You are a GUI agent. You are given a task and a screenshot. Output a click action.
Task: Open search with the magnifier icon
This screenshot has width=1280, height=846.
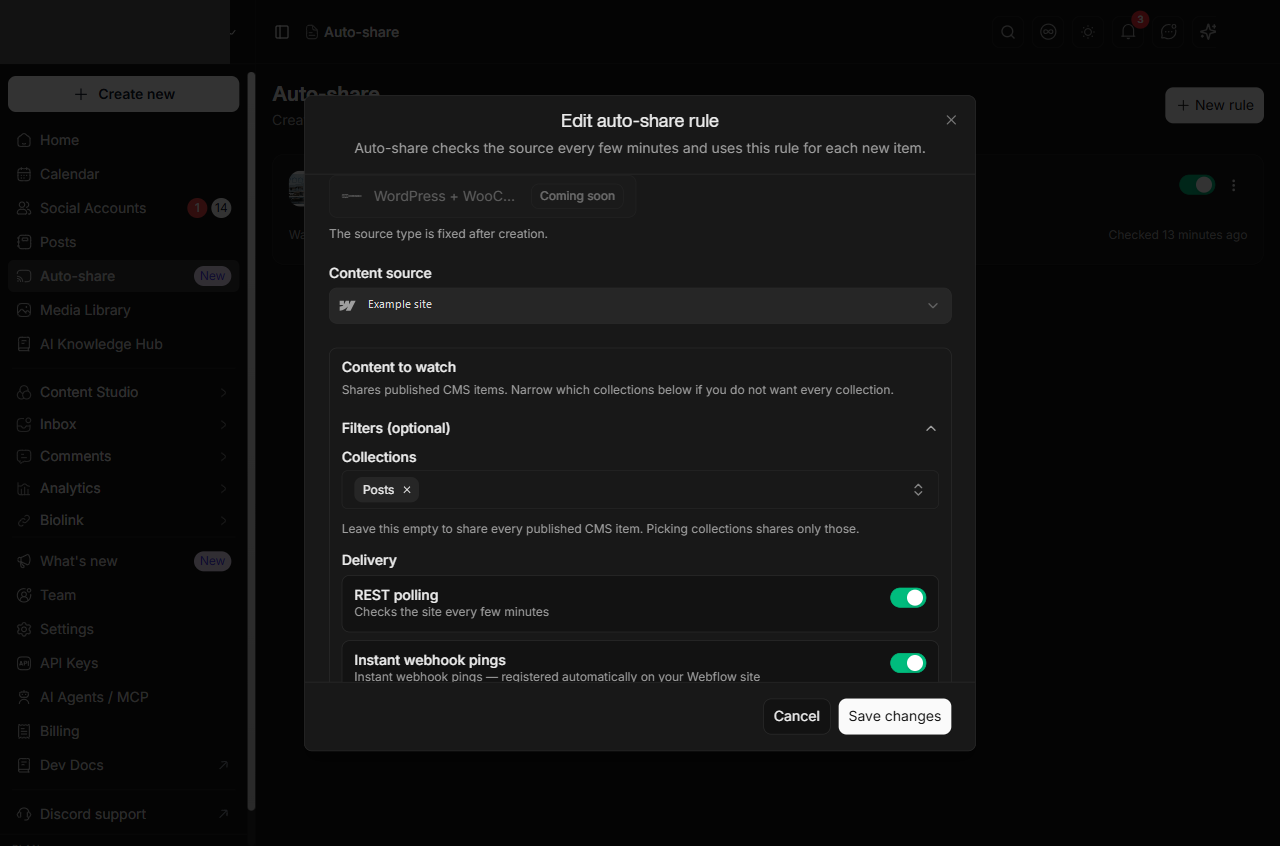tap(1008, 32)
